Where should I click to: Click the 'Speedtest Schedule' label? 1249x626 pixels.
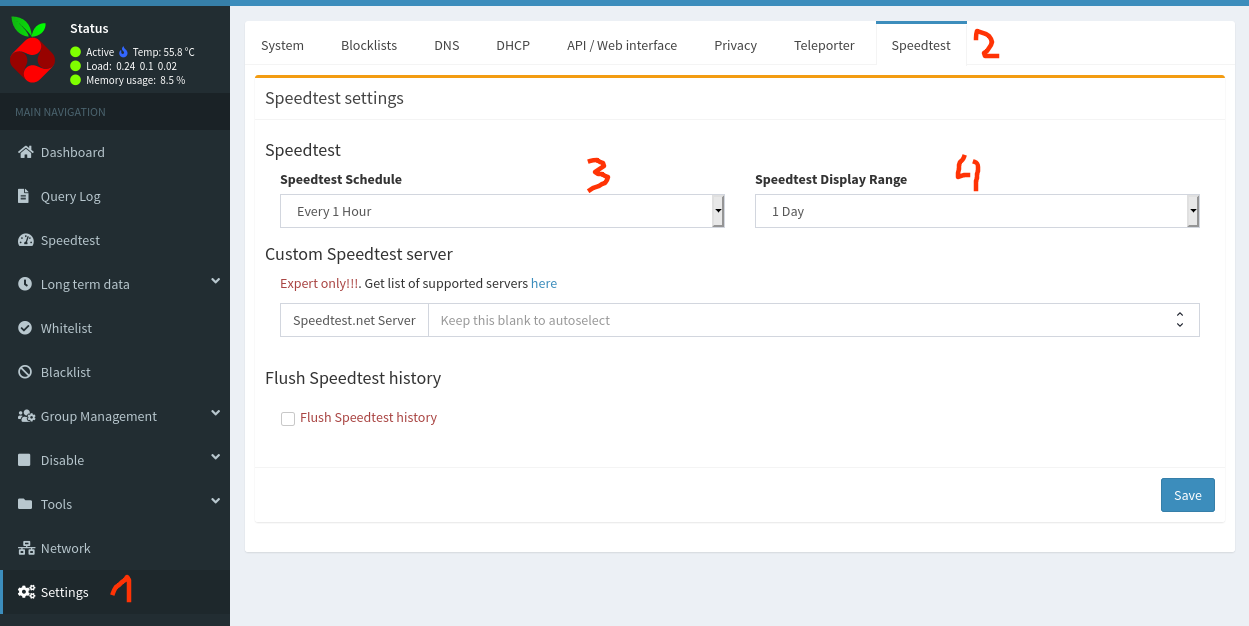341,180
